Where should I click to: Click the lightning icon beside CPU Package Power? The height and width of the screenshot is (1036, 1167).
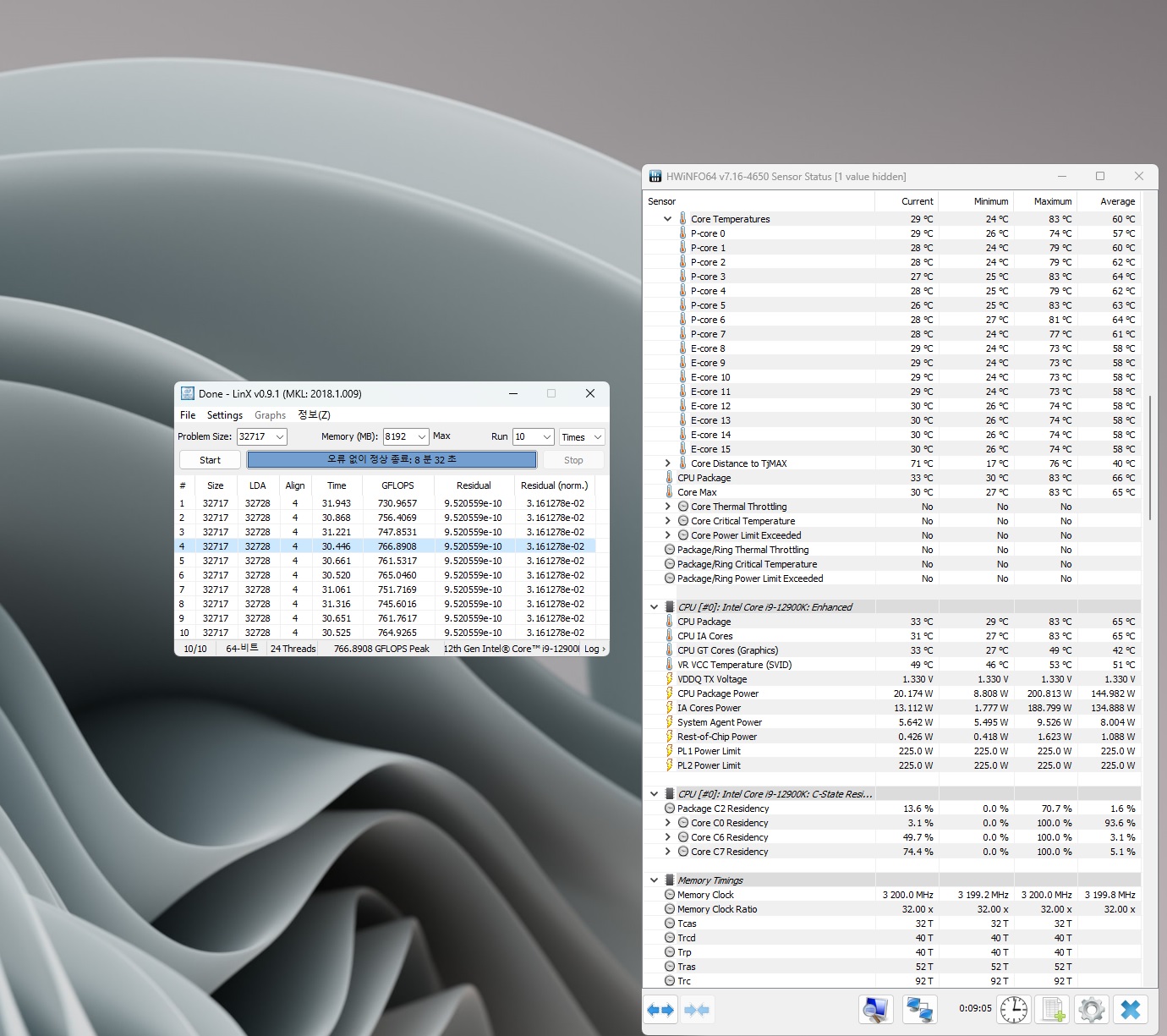669,693
